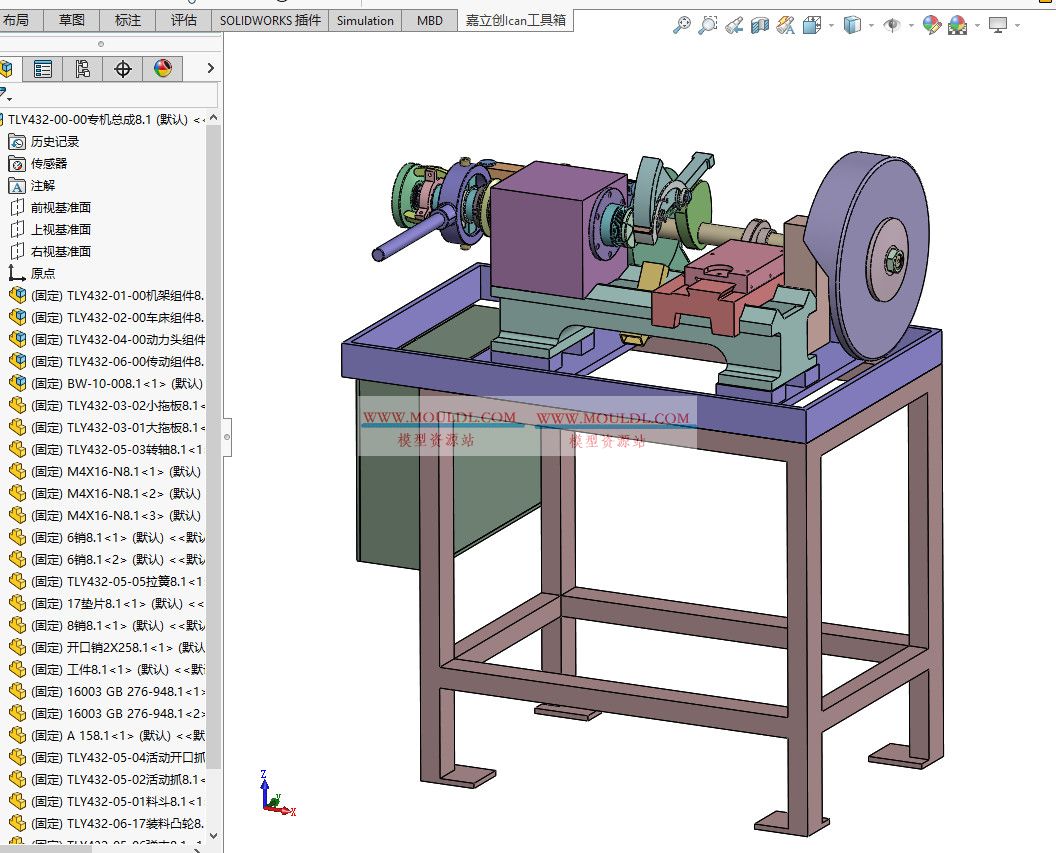Screen dimensions: 1056x853
Task: Click the Apply Scene icon
Action: [955, 24]
